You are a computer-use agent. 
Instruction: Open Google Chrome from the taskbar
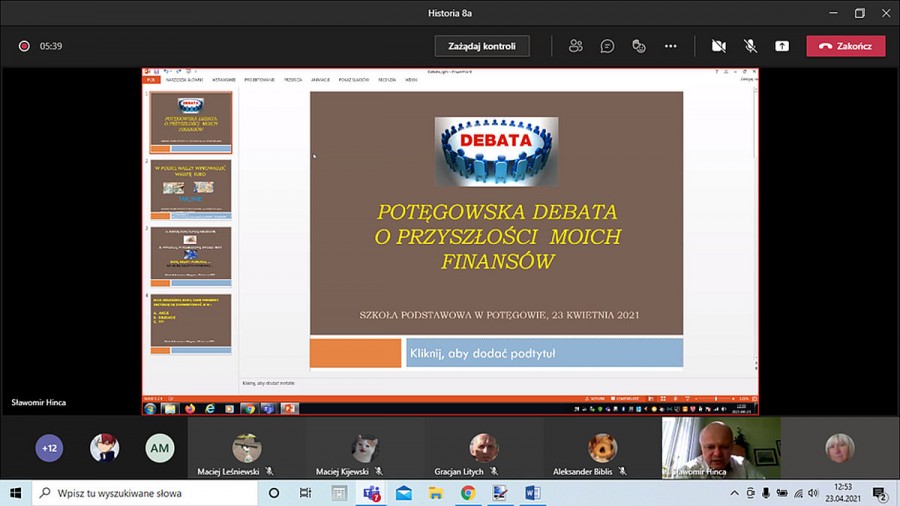point(467,493)
